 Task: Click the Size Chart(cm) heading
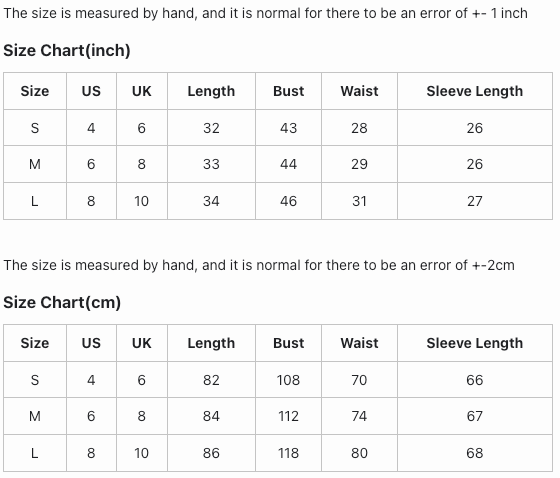pos(62,302)
